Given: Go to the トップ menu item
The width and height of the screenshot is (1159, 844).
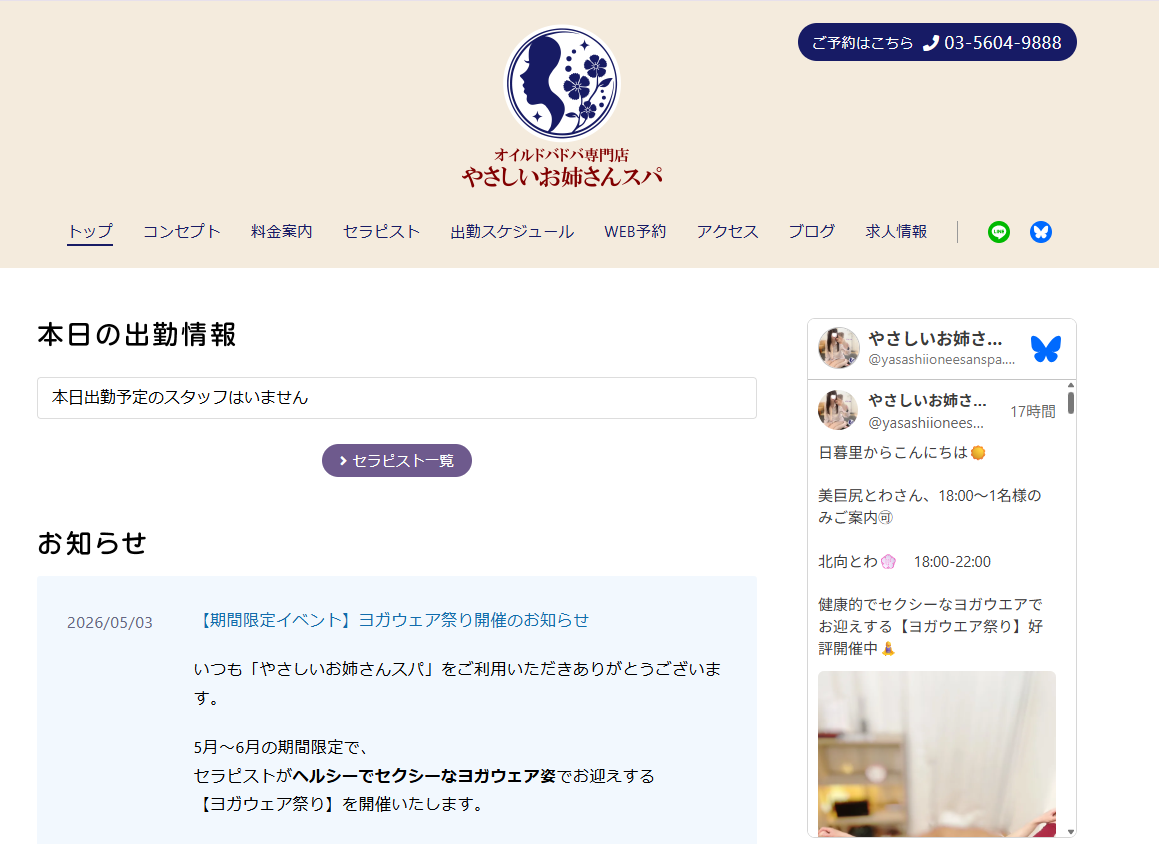Looking at the screenshot, I should pos(90,231).
